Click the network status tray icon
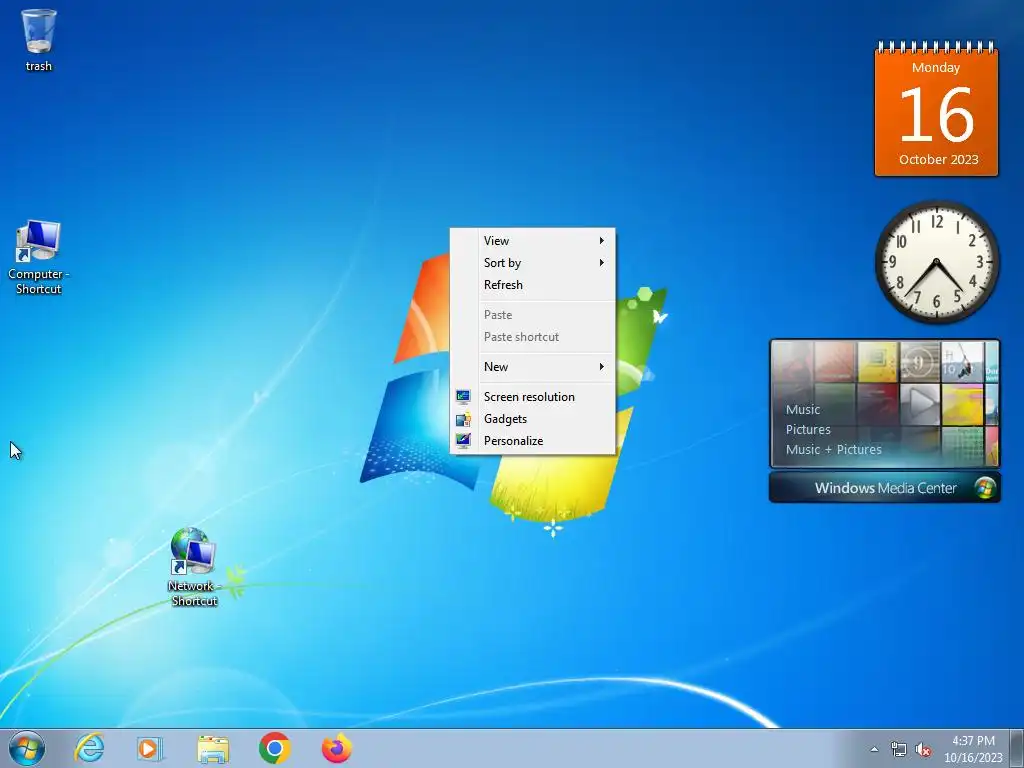1024x768 pixels. point(899,750)
